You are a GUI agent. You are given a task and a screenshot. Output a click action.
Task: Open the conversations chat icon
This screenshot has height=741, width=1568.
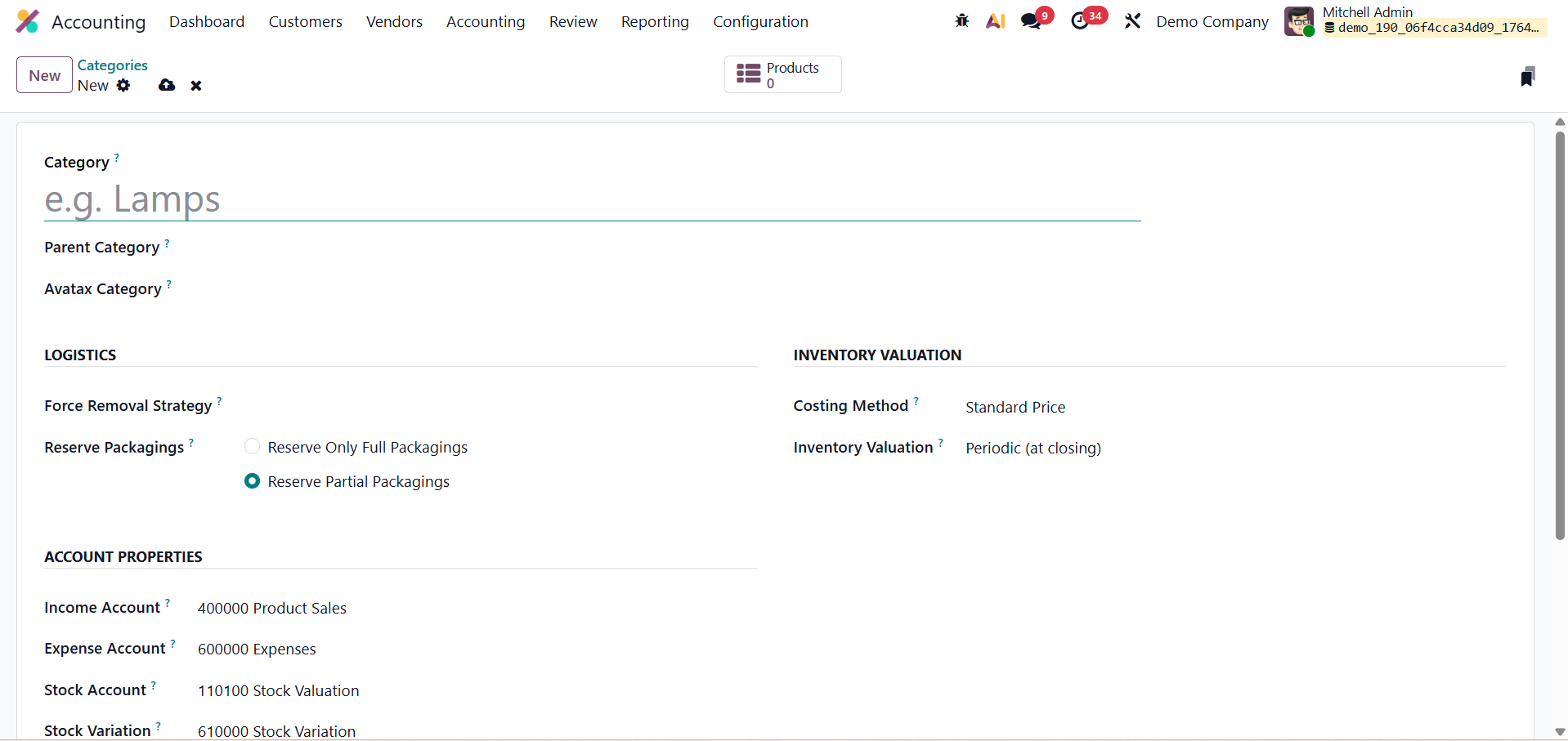[x=1032, y=21]
